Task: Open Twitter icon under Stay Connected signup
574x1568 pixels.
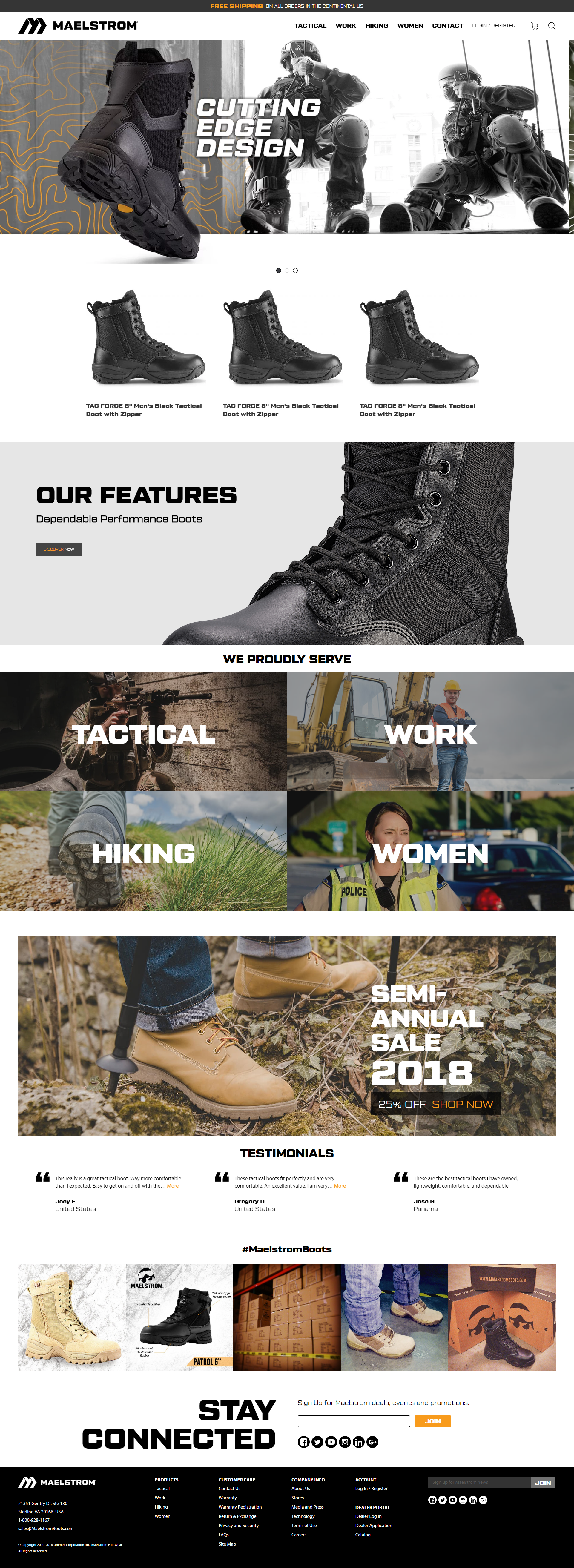Action: [x=317, y=1441]
